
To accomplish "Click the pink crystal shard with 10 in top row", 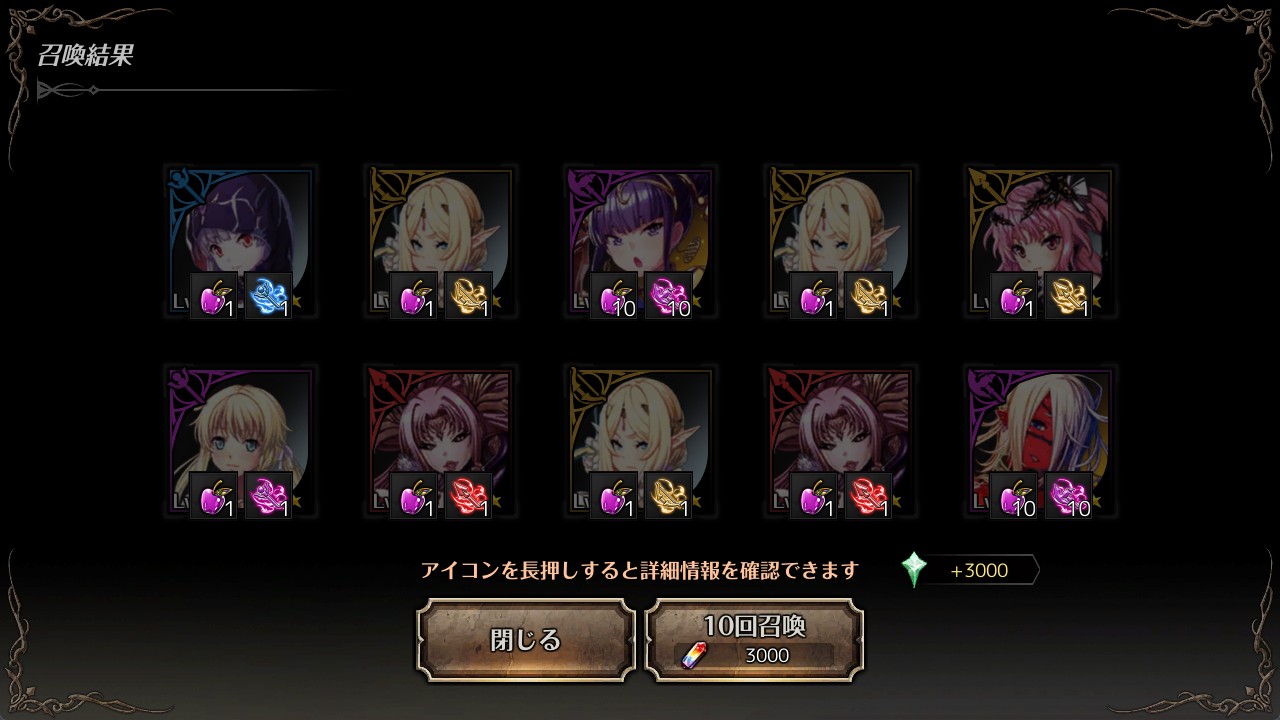I will click(668, 296).
